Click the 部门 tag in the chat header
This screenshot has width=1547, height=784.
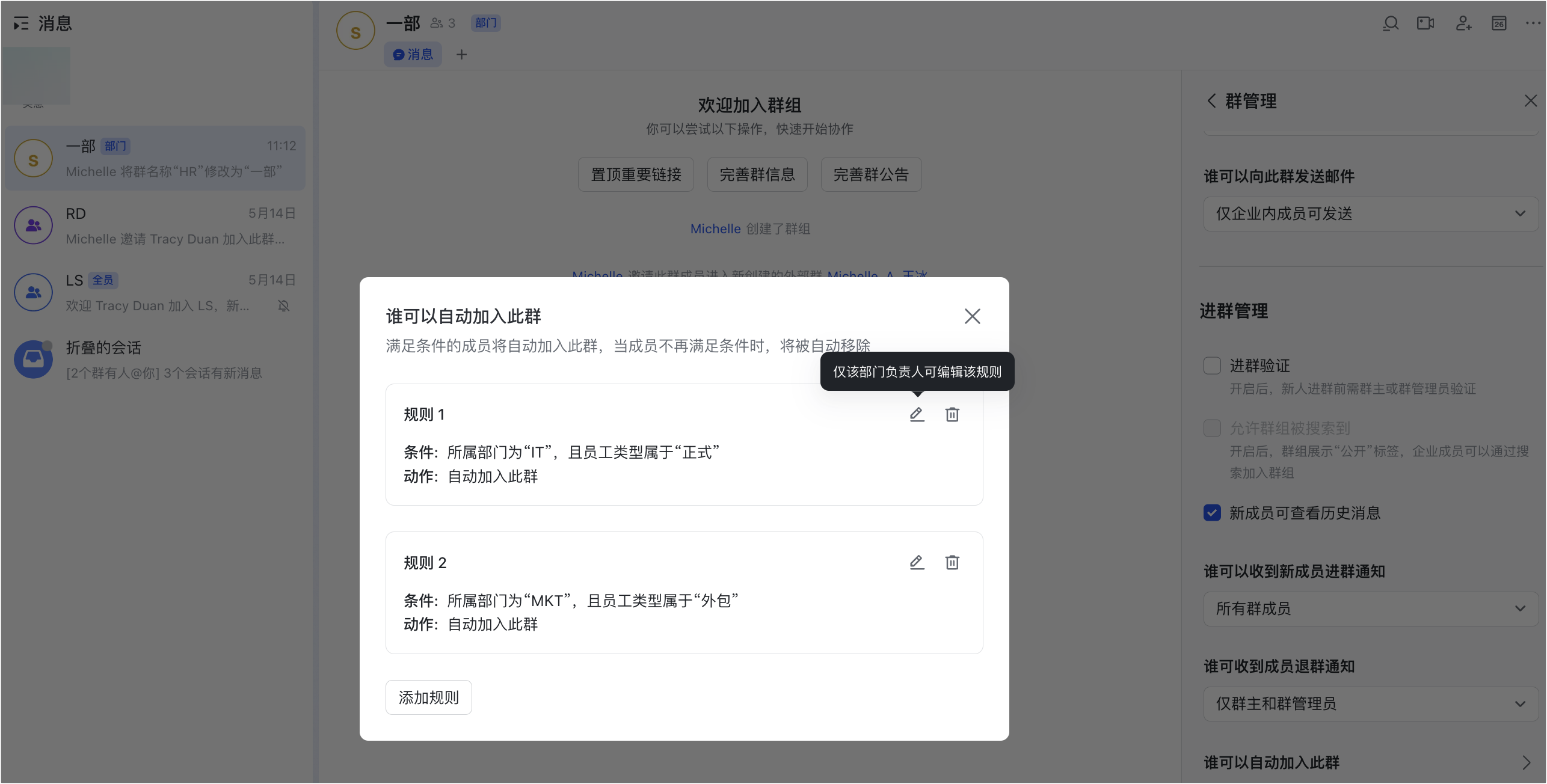pyautogui.click(x=485, y=23)
